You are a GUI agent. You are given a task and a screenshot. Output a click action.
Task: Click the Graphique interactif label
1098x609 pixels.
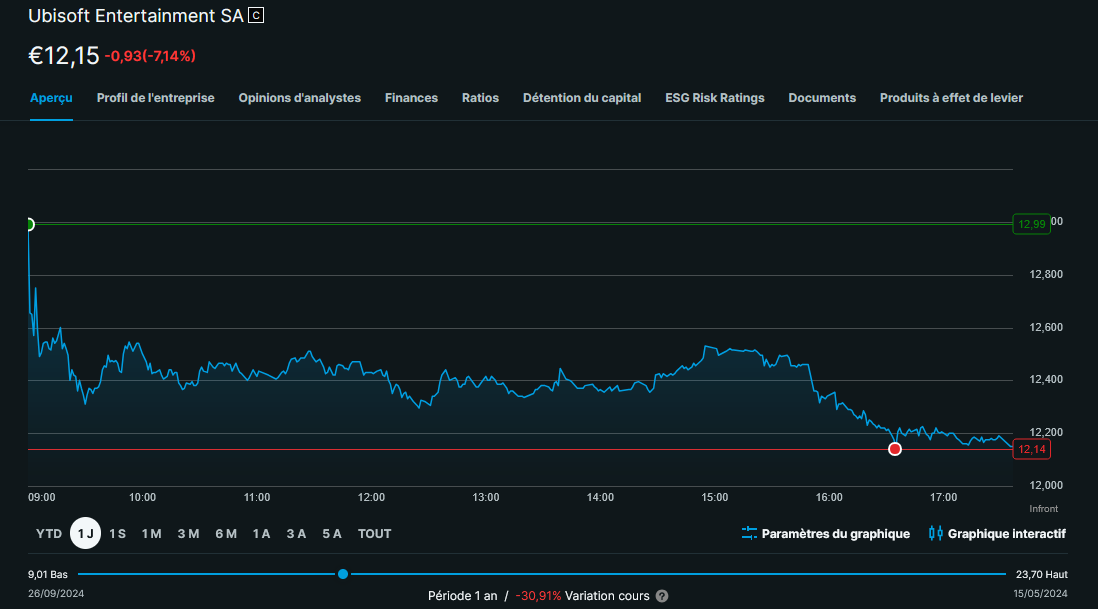1006,533
